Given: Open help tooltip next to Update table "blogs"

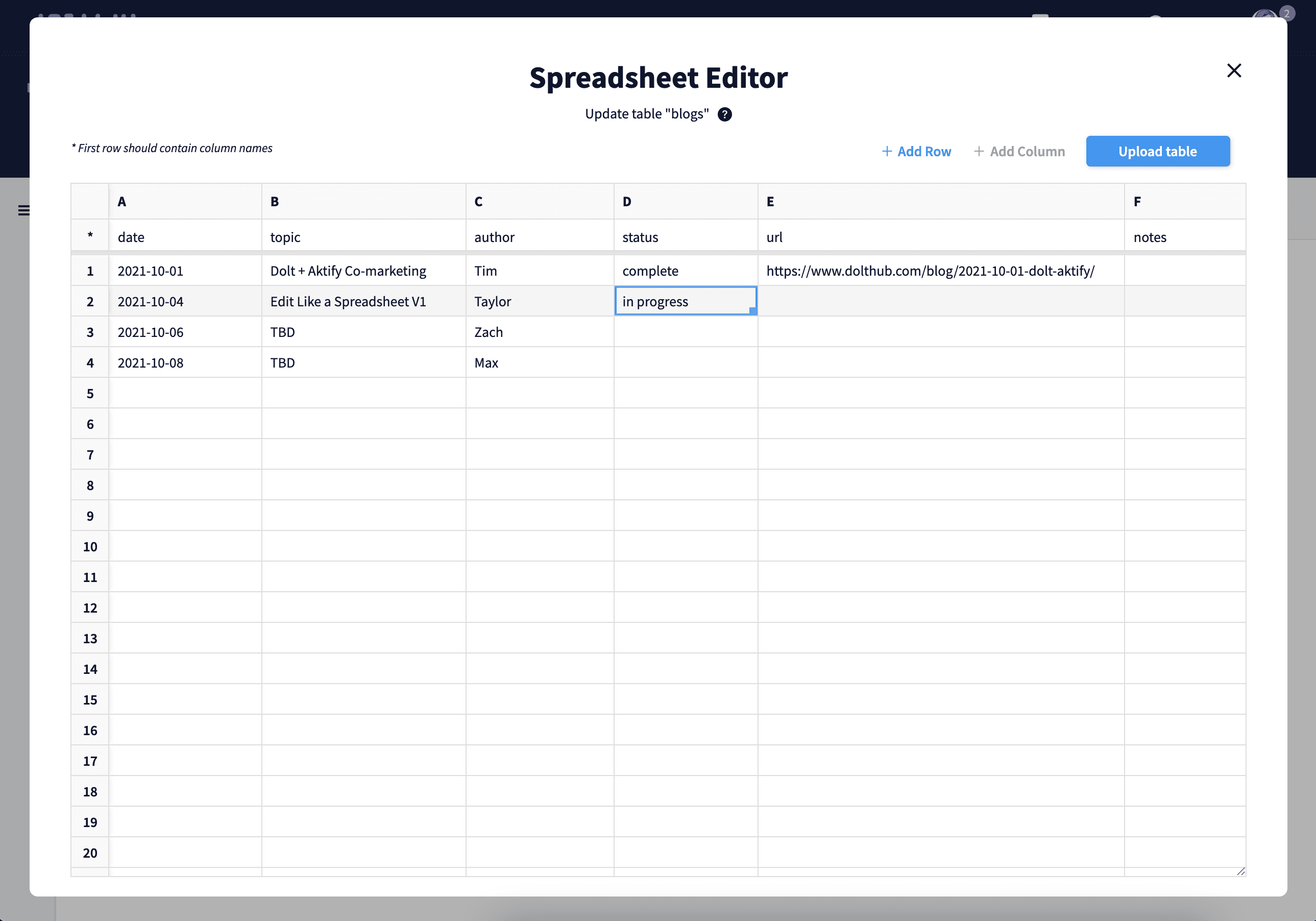Looking at the screenshot, I should pos(724,114).
